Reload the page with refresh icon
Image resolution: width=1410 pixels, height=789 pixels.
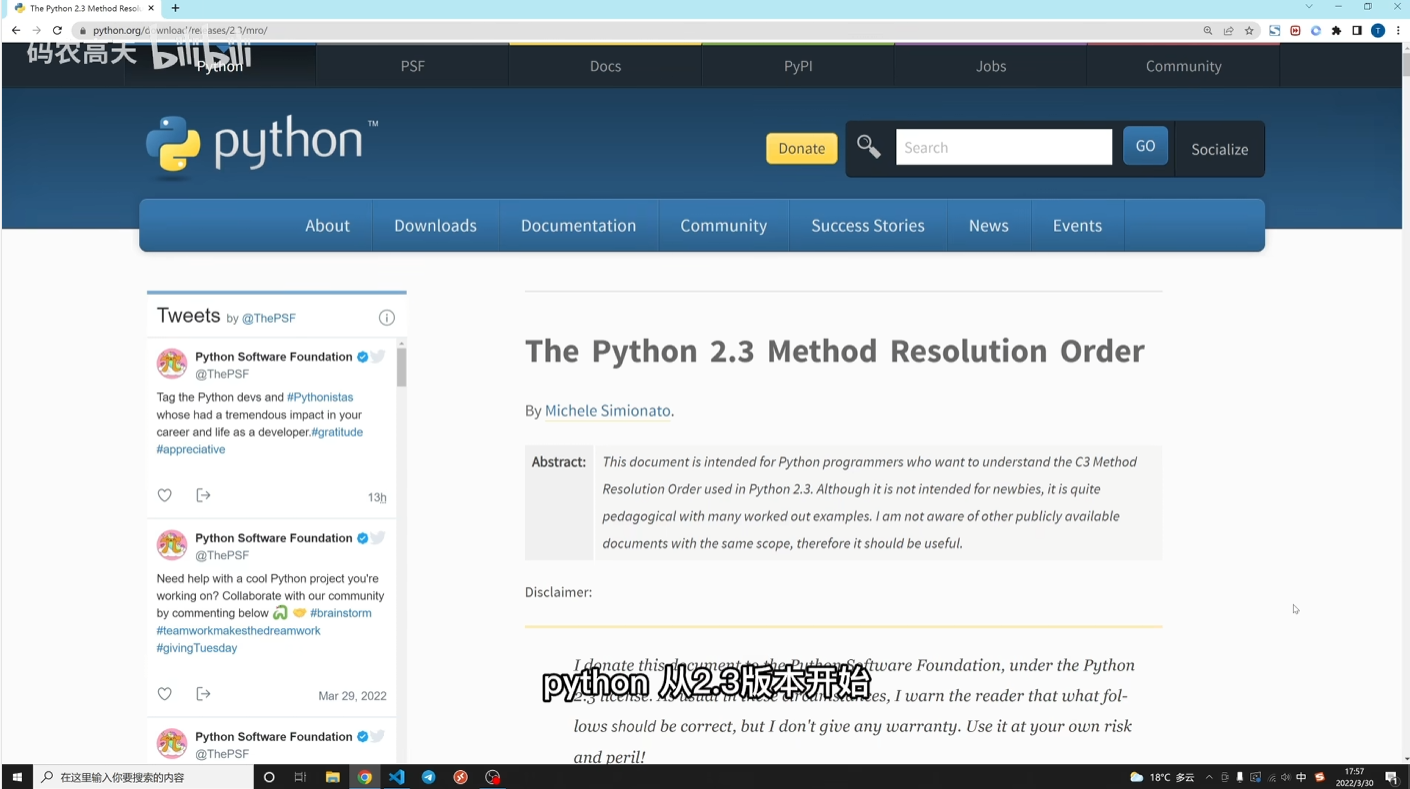tap(57, 31)
